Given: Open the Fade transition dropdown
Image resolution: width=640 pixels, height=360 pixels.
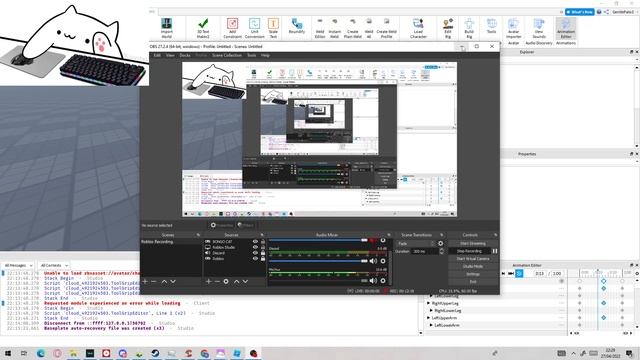Looking at the screenshot, I should 416,243.
